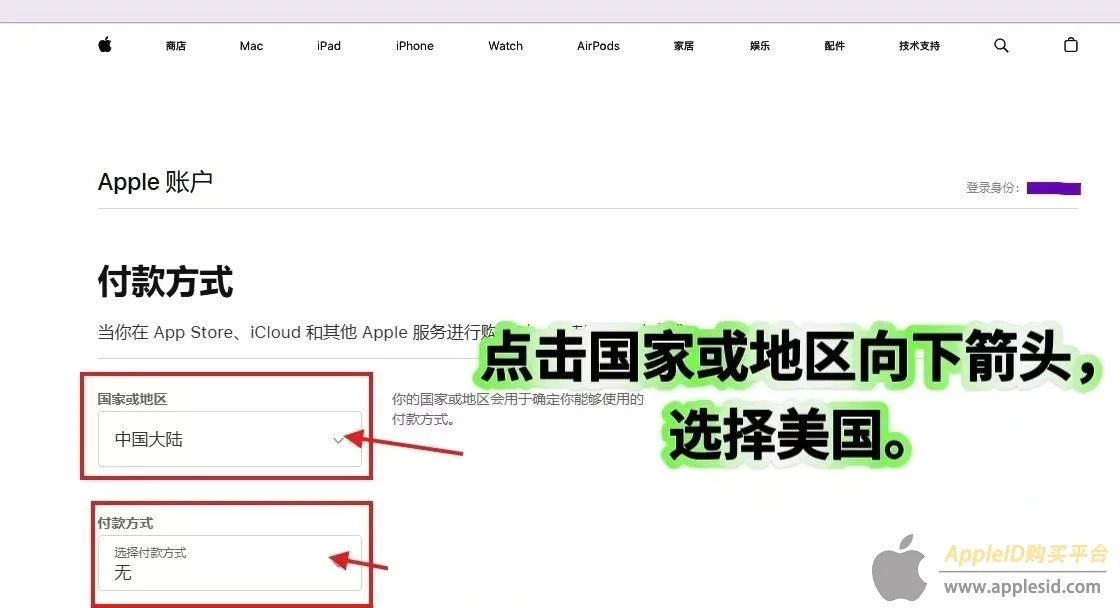Go to the 配件 section
The width and height of the screenshot is (1120, 608).
tap(835, 46)
